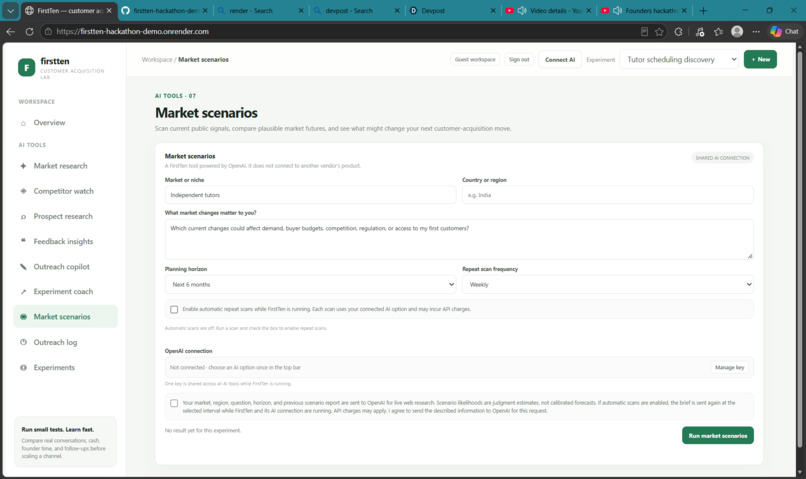Switch to the render - Search tab
The image size is (806, 479).
tap(260, 10)
